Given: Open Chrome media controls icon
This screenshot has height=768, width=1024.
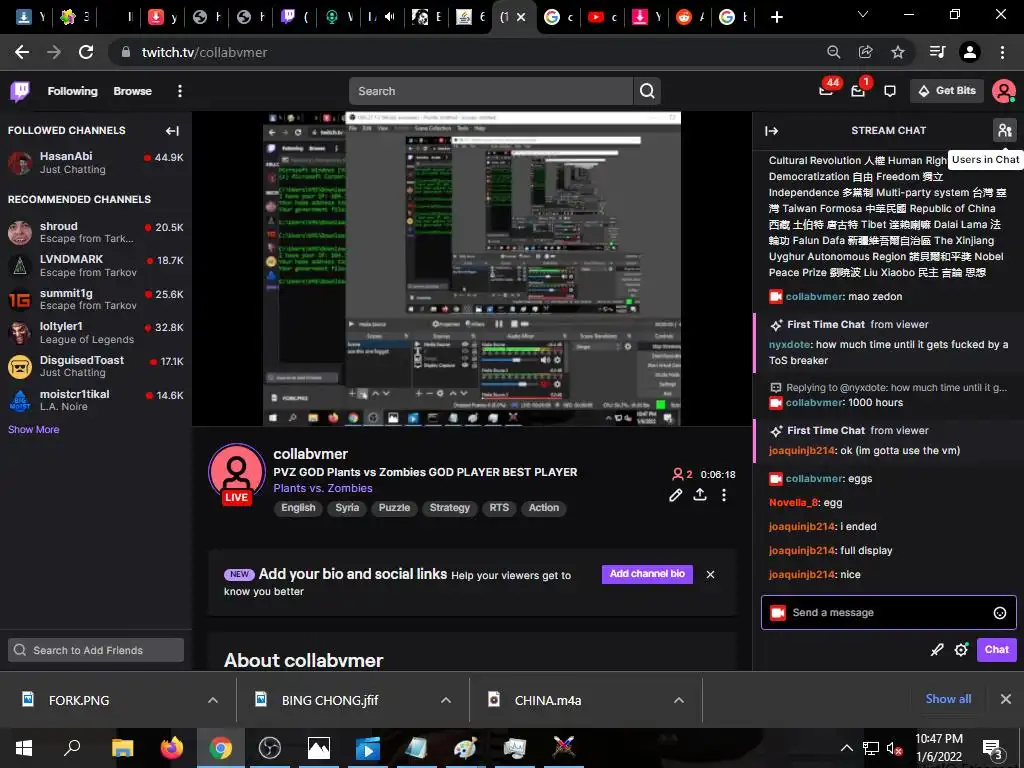Looking at the screenshot, I should pos(937,52).
